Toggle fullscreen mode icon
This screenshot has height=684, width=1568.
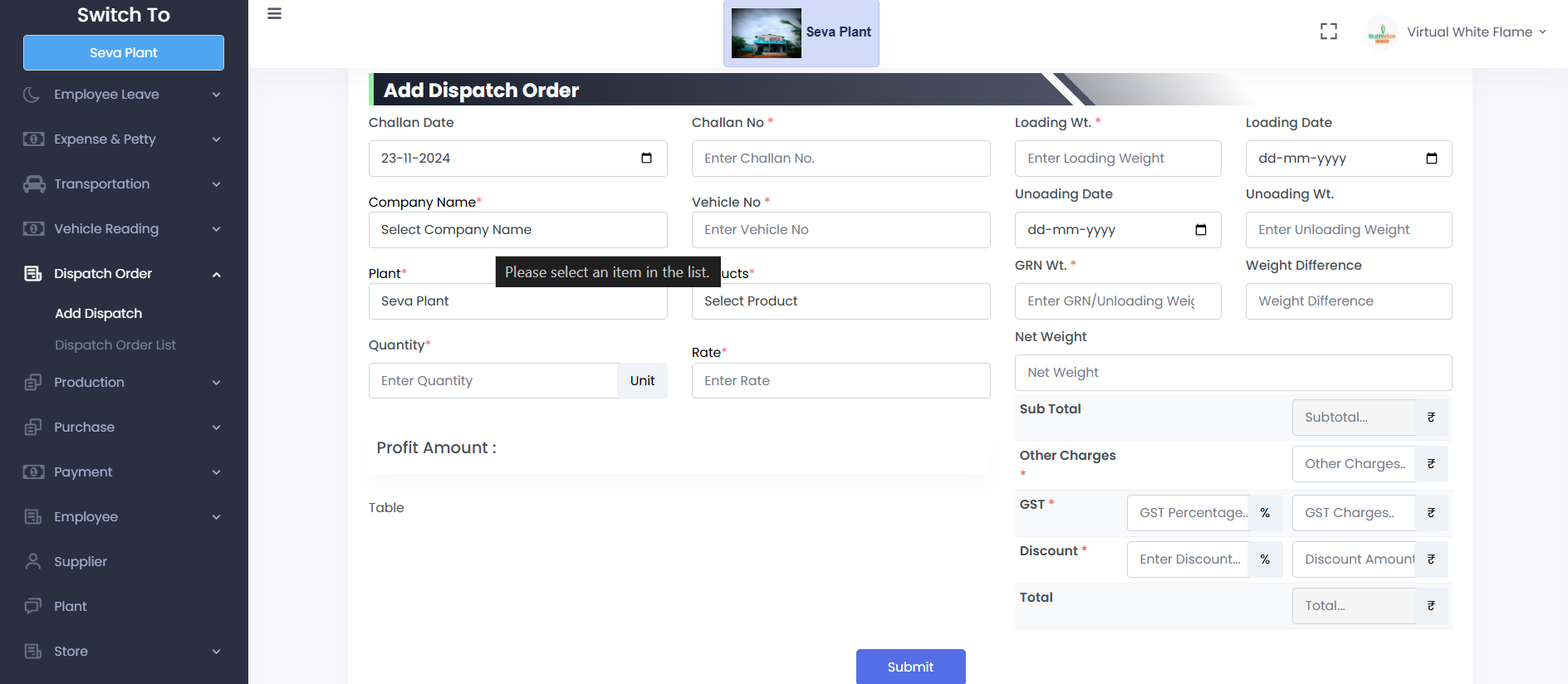click(1329, 32)
